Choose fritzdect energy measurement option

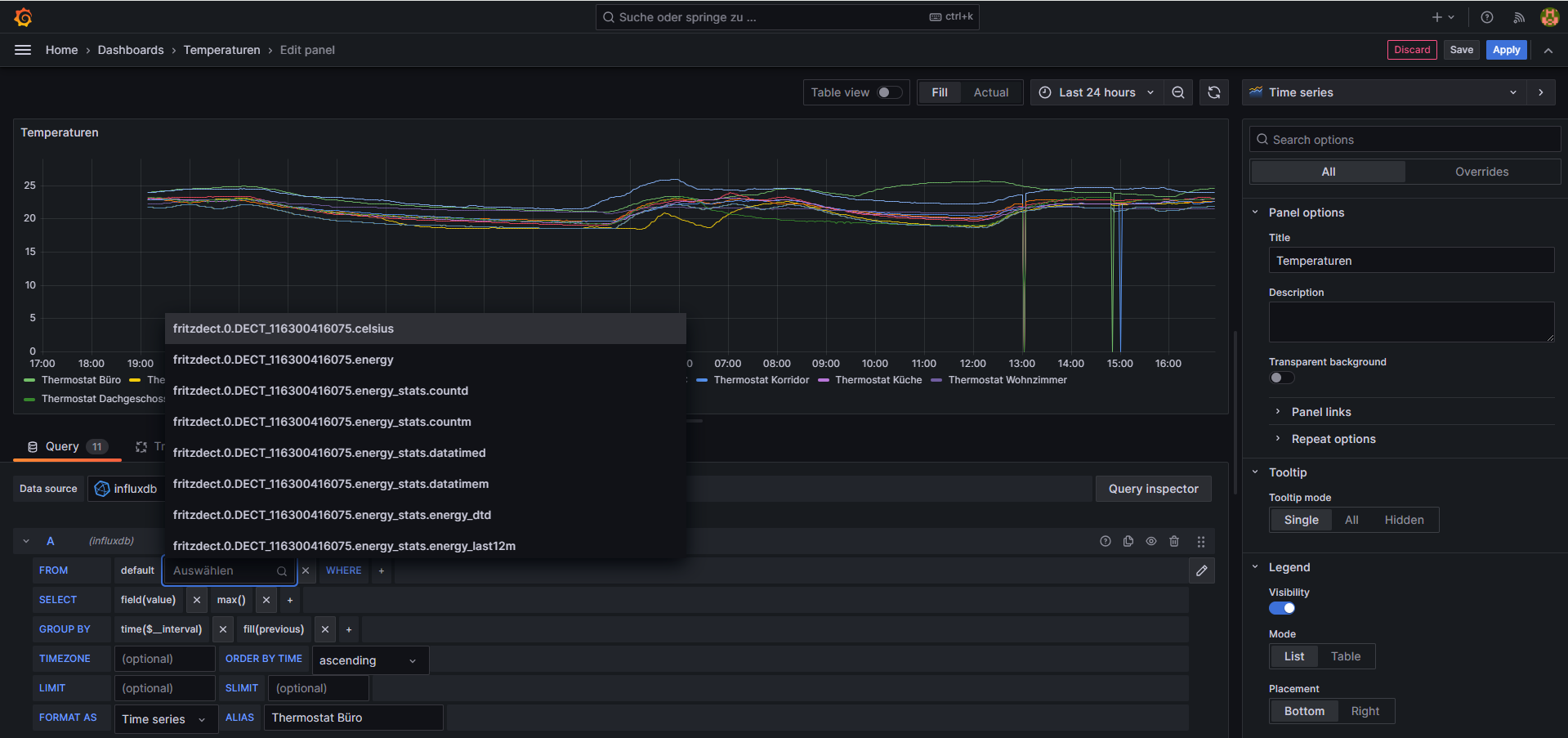tap(425, 360)
